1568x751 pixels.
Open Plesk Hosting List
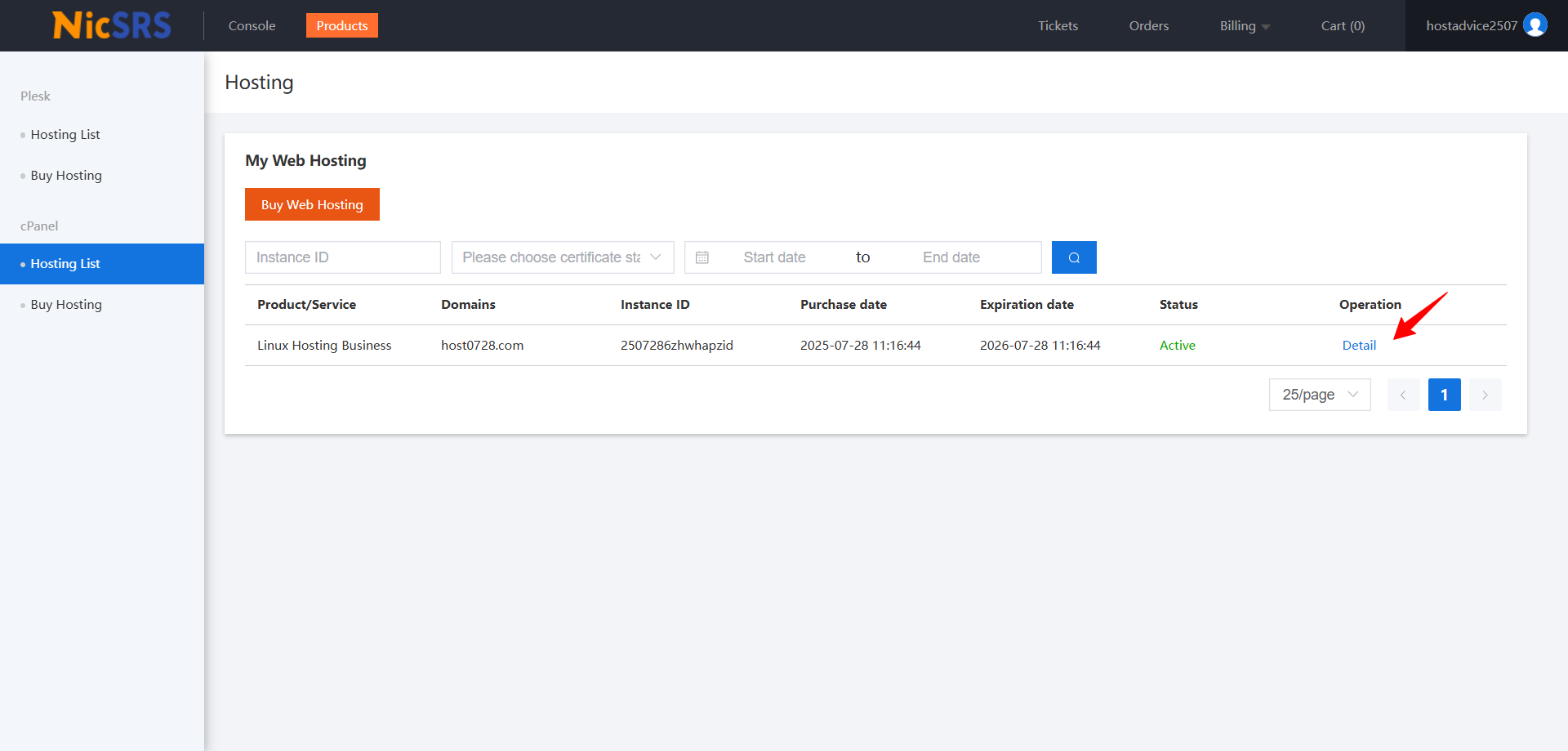pyautogui.click(x=65, y=135)
